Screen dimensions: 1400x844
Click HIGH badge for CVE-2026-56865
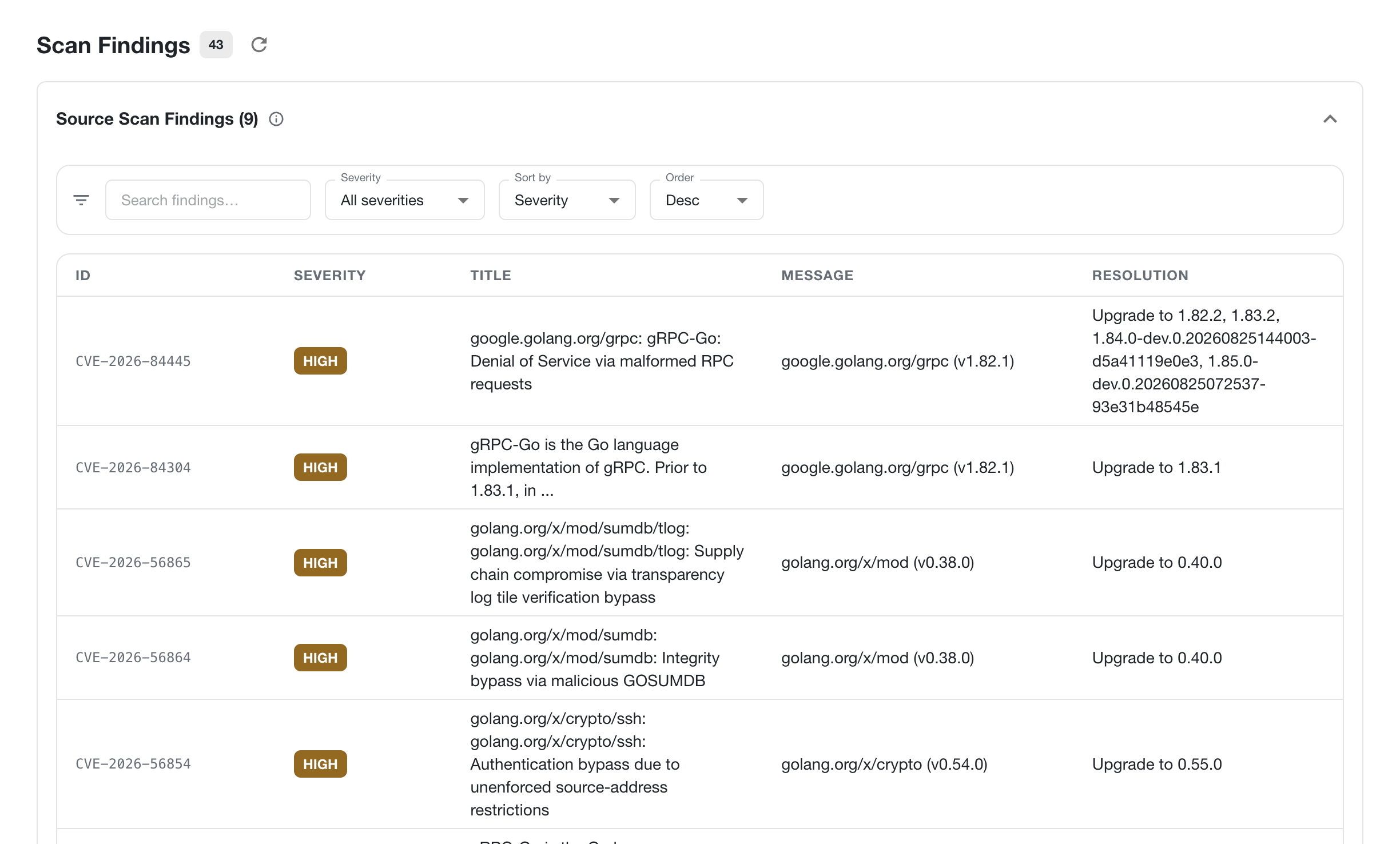[x=320, y=563]
